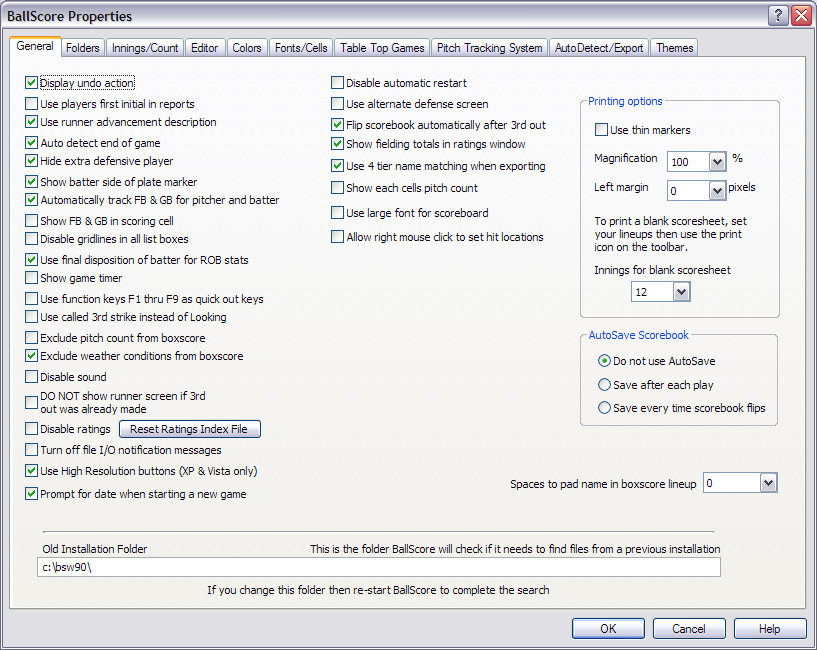Enable Show each cells pitch count
This screenshot has width=817, height=650.
pos(337,188)
